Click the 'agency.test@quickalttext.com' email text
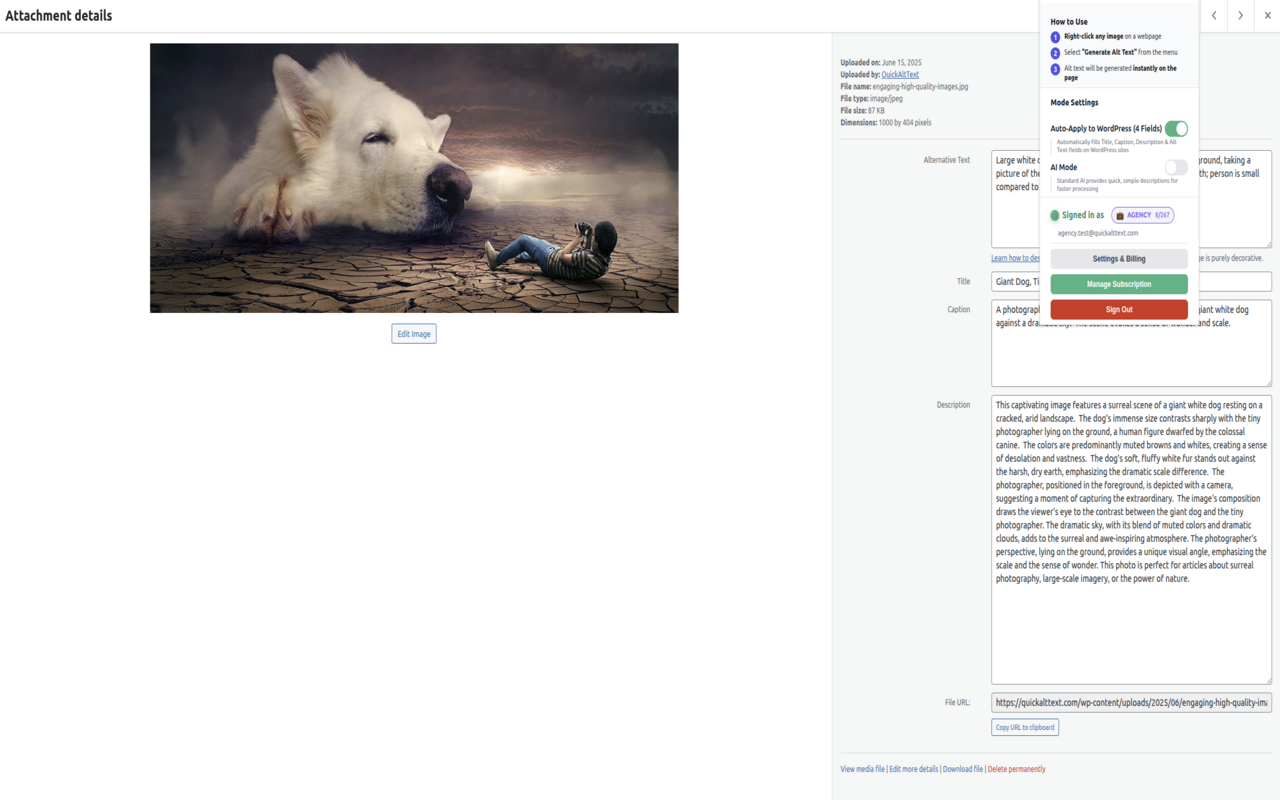 1098,233
